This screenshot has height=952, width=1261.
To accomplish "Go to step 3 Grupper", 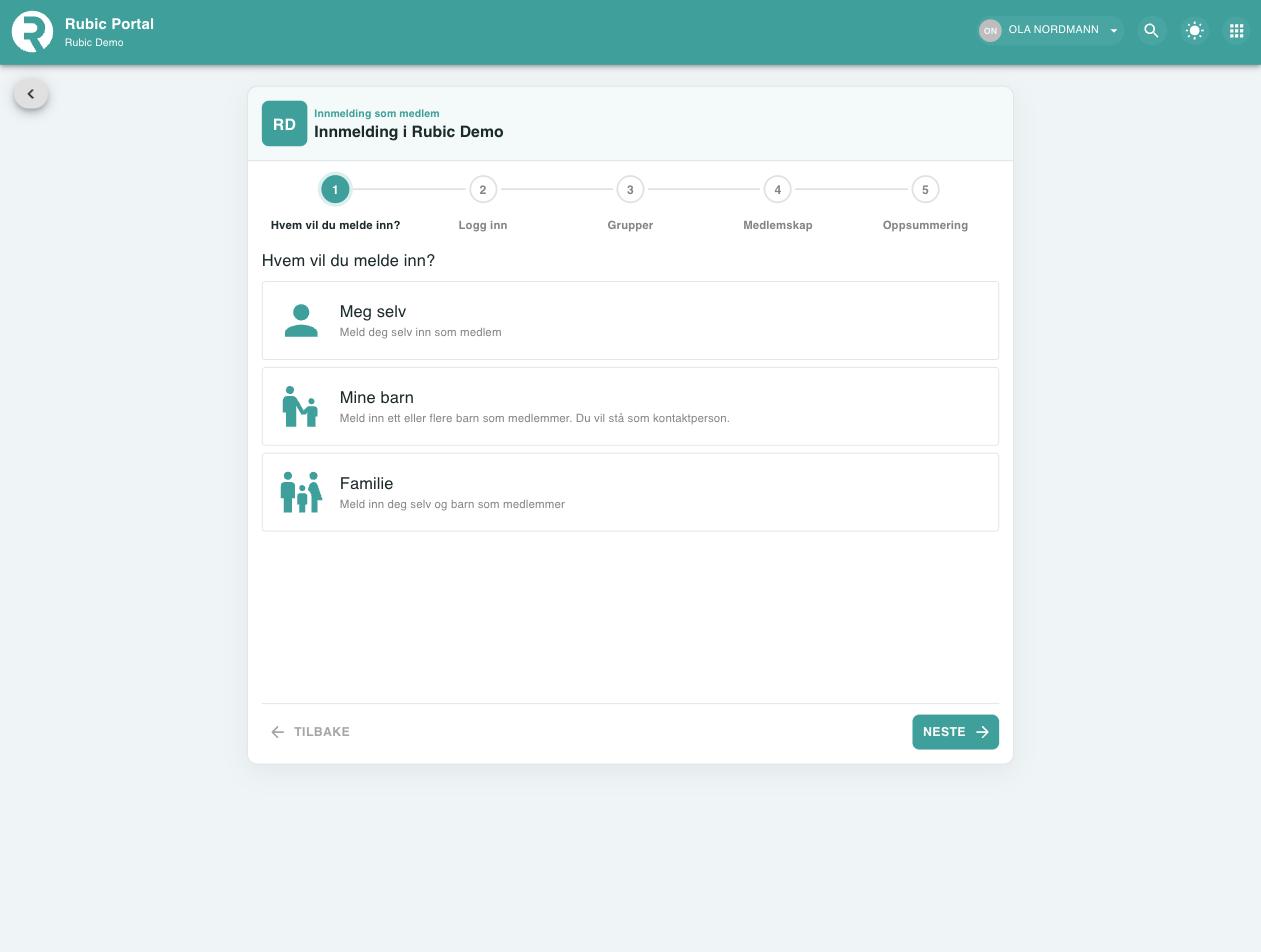I will (630, 189).
